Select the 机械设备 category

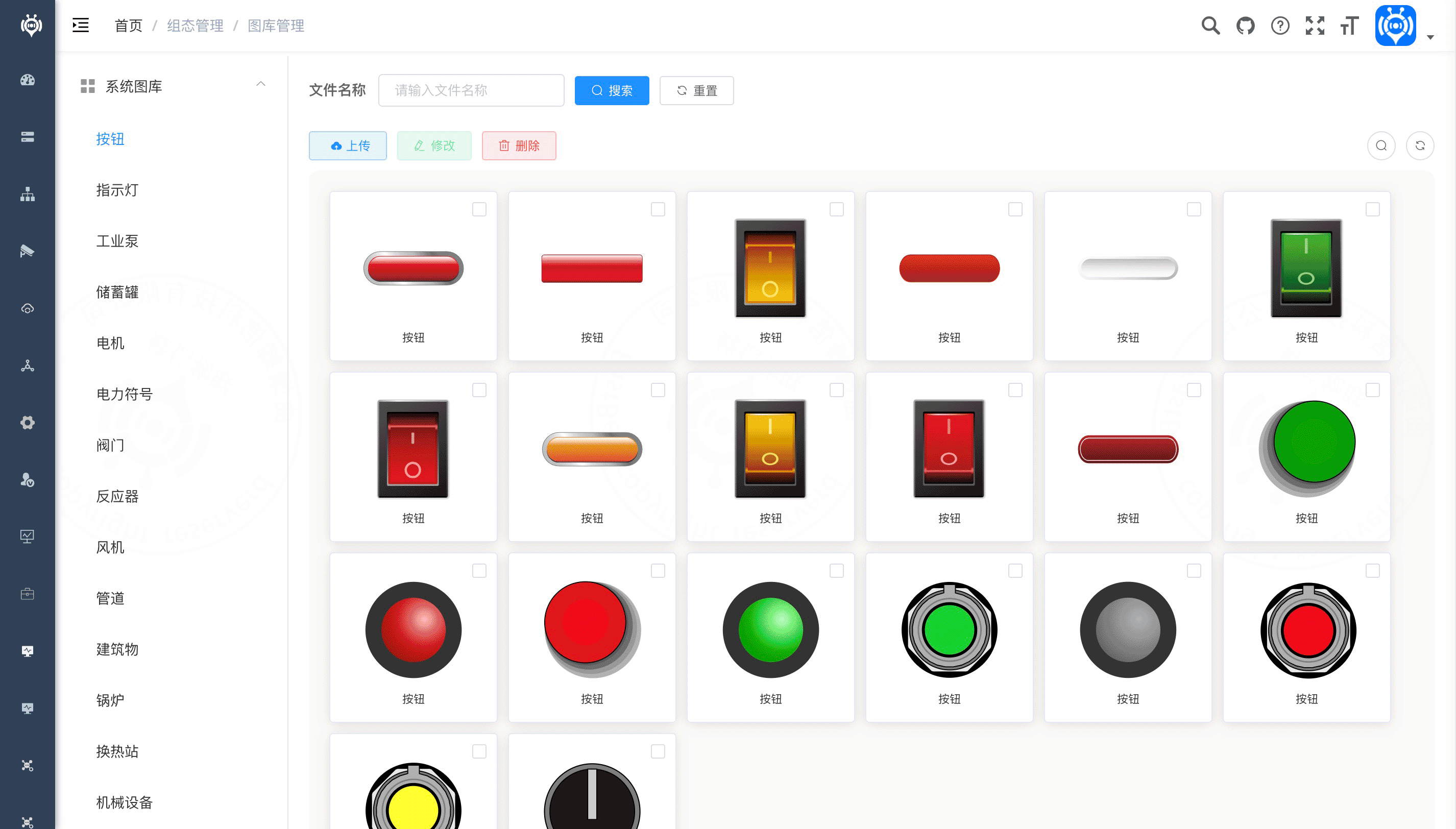(124, 803)
